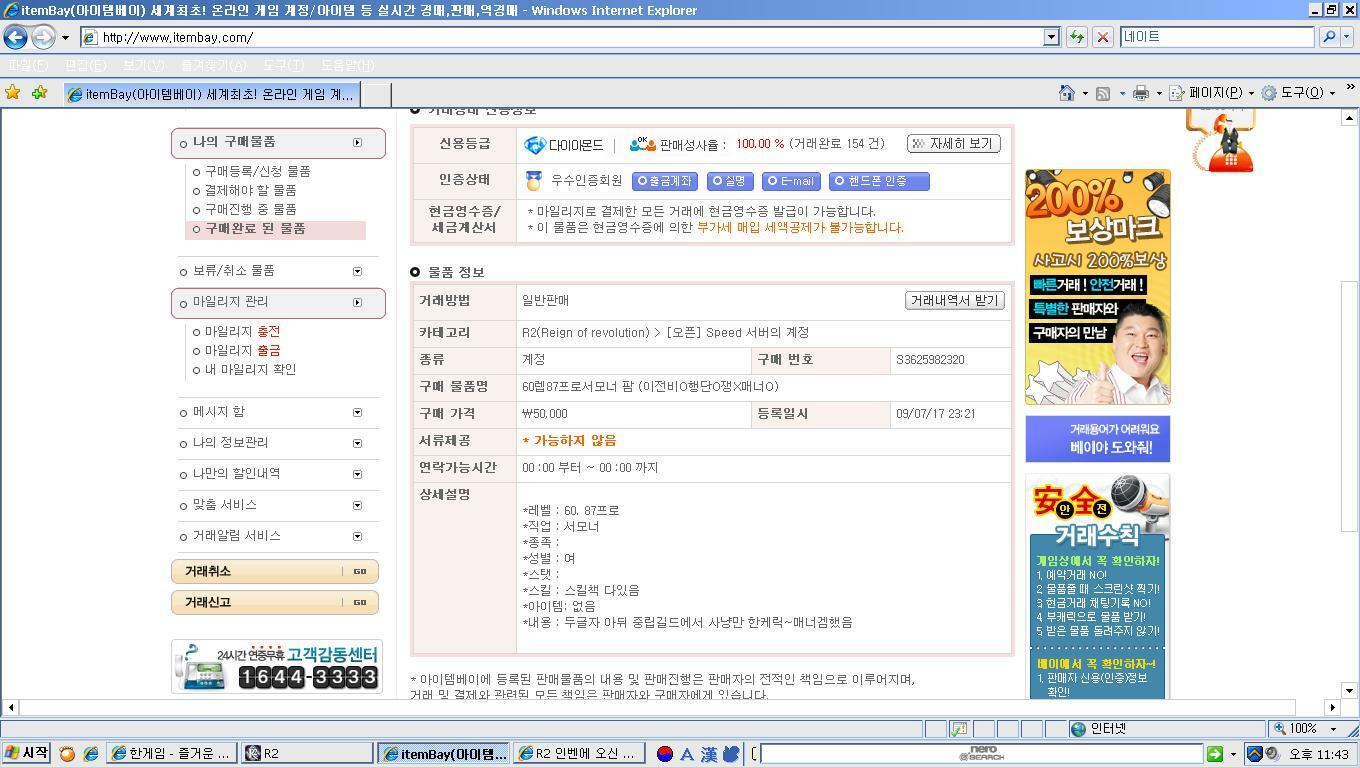The image size is (1360, 768).
Task: Expand 나의 정보관리 section
Action: (x=357, y=443)
